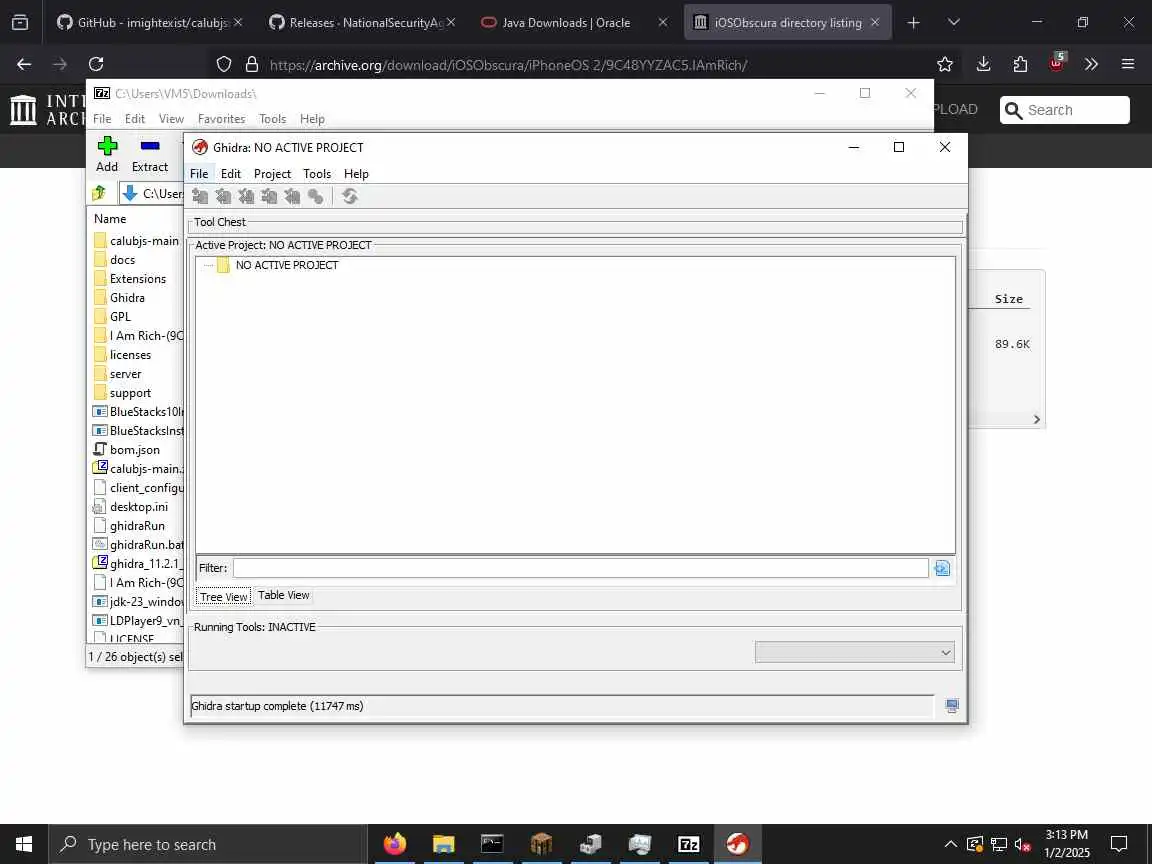Open the Running Tools combo box in Ghidra
The height and width of the screenshot is (864, 1152).
point(854,652)
